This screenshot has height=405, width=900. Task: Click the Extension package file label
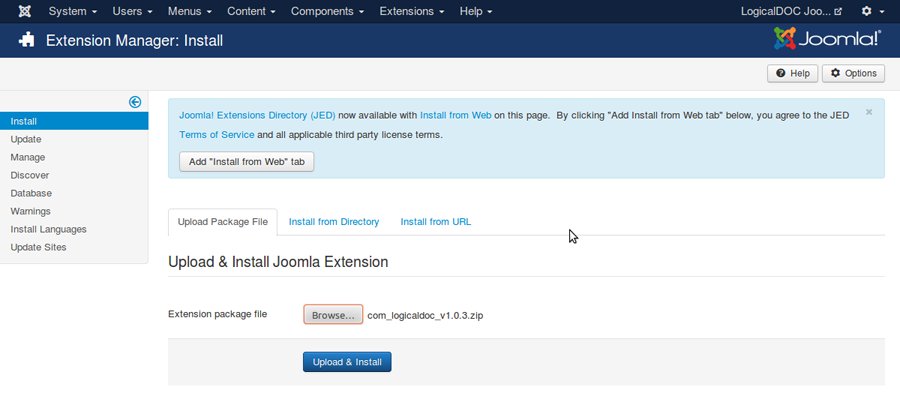pyautogui.click(x=218, y=314)
